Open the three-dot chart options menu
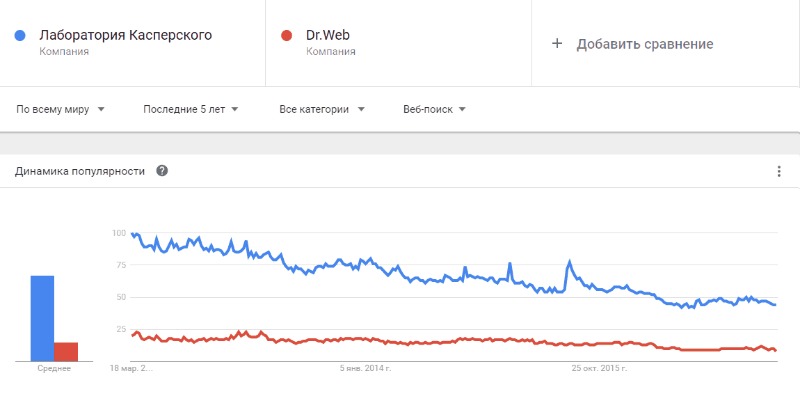800x410 pixels. pyautogui.click(x=779, y=171)
